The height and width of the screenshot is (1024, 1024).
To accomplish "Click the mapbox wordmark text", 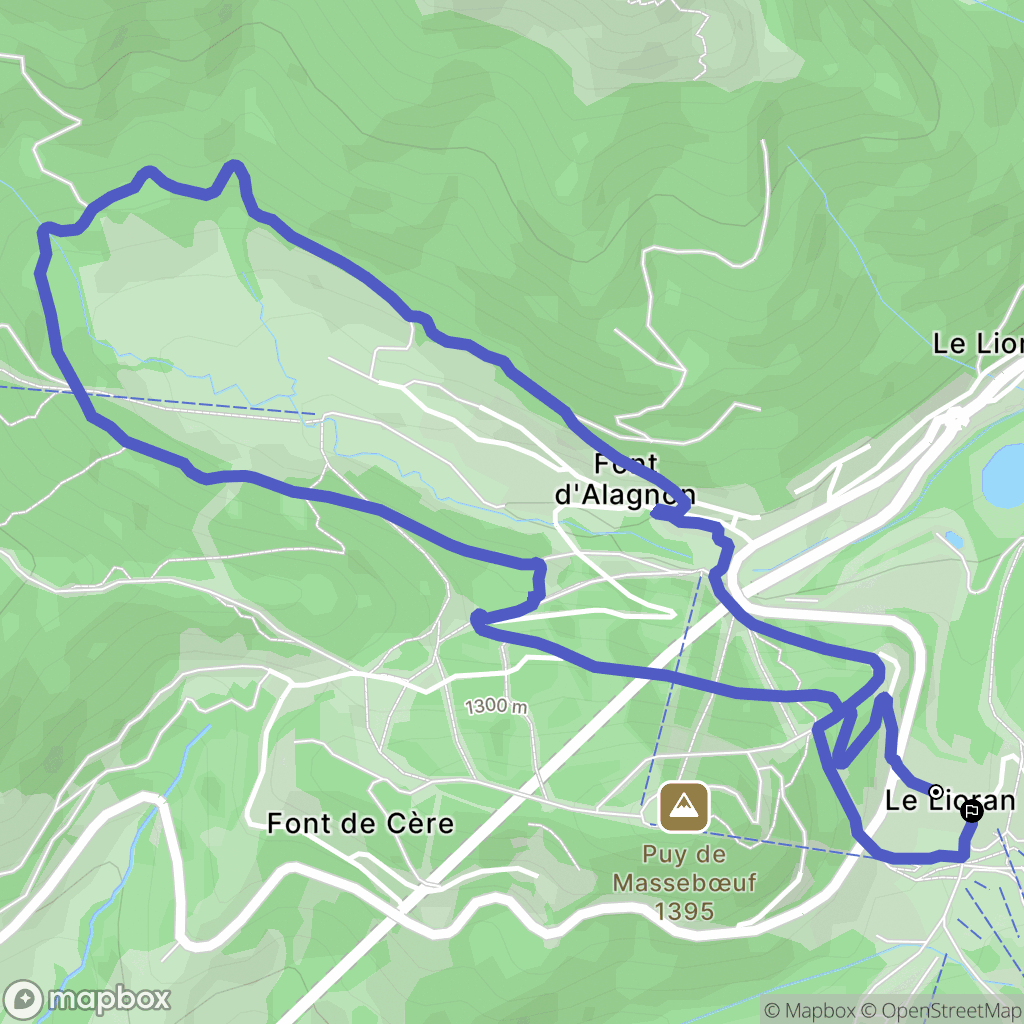I will (109, 999).
